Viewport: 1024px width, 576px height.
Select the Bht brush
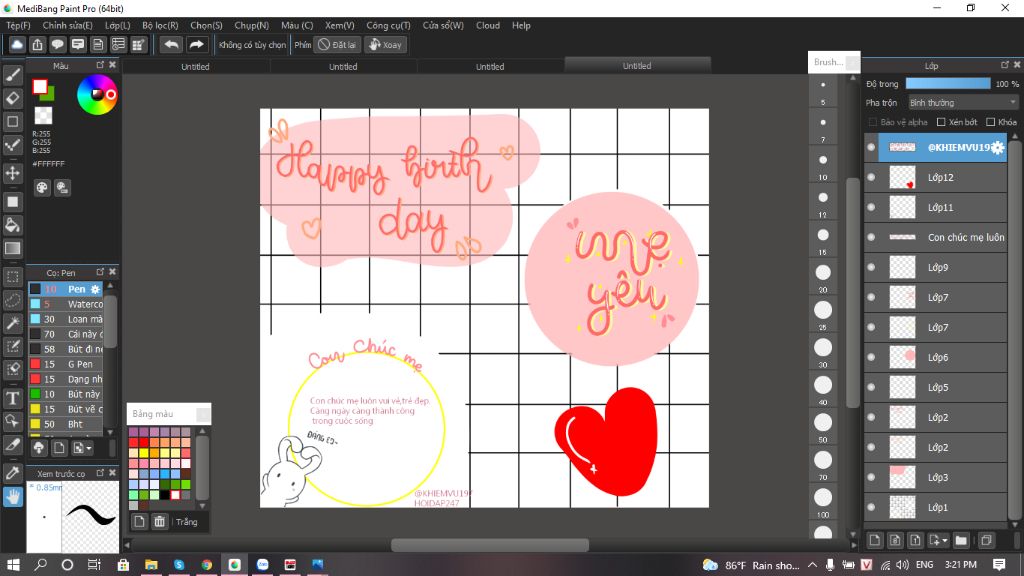[65, 424]
